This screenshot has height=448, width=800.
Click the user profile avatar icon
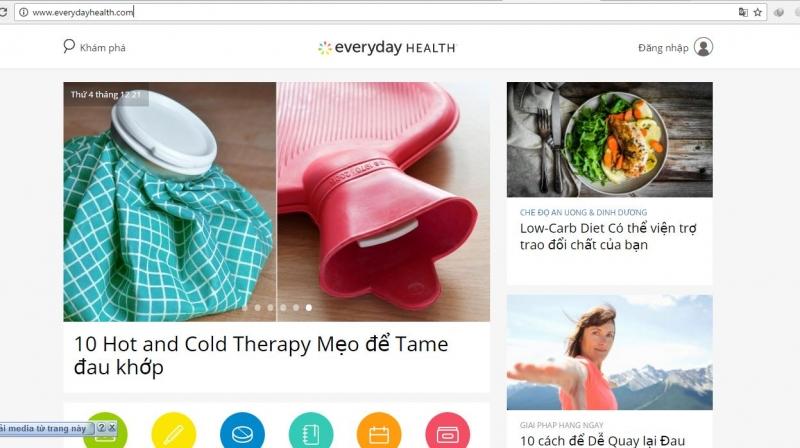pos(703,47)
